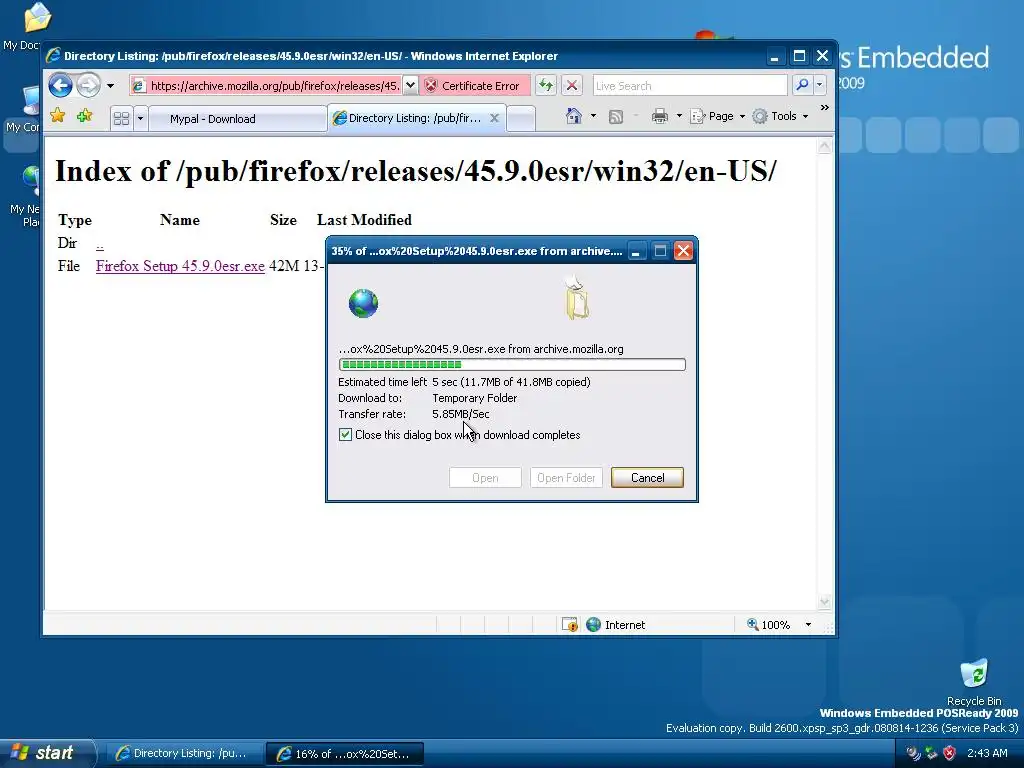Click the Internet Explorer window title bar icon
This screenshot has width=1024, height=768.
pos(53,56)
